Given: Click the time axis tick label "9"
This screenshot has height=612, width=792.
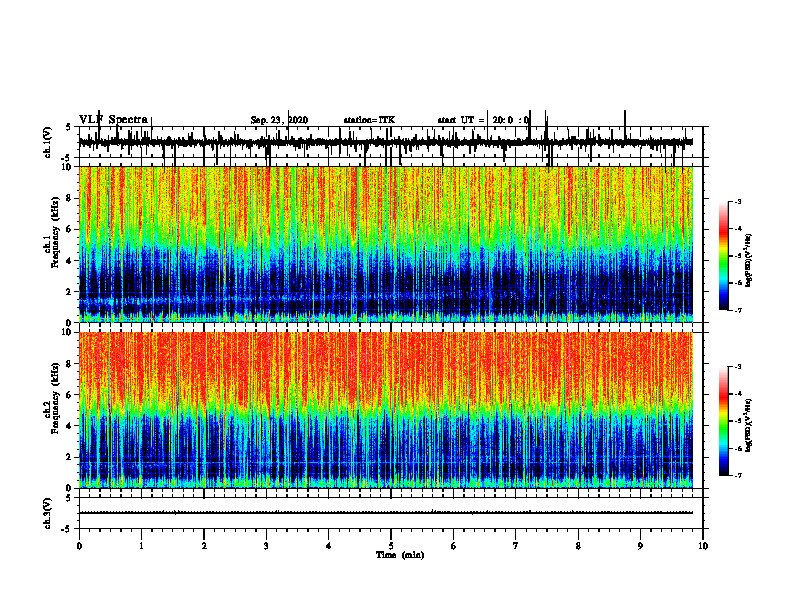Looking at the screenshot, I should click(x=640, y=546).
